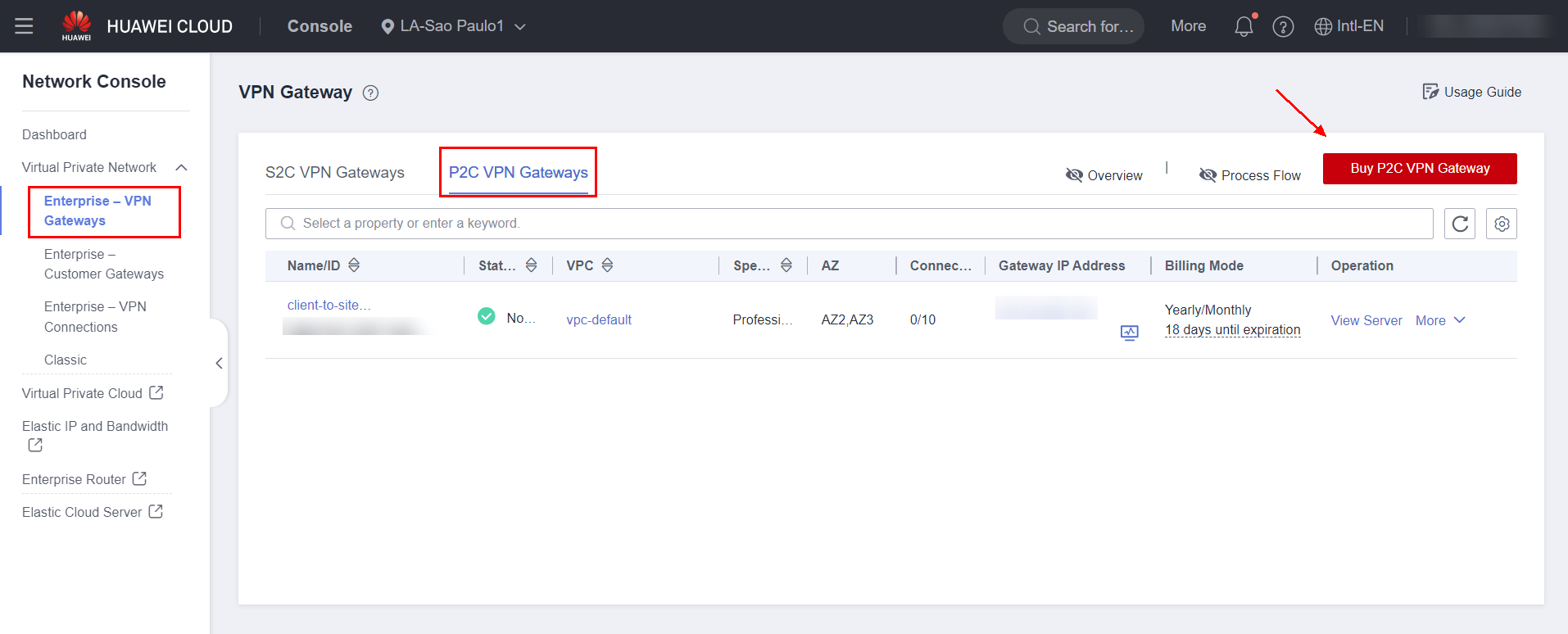Open the LA-Sao Paulo1 region dropdown
This screenshot has width=1568, height=634.
point(453,26)
